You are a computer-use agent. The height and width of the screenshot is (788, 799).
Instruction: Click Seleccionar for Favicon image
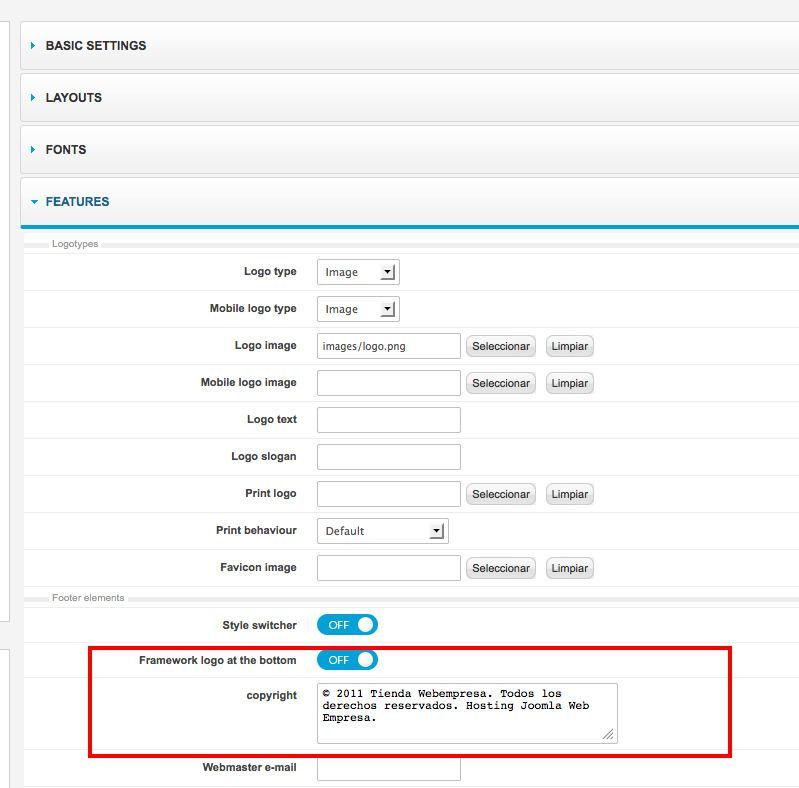pyautogui.click(x=501, y=568)
